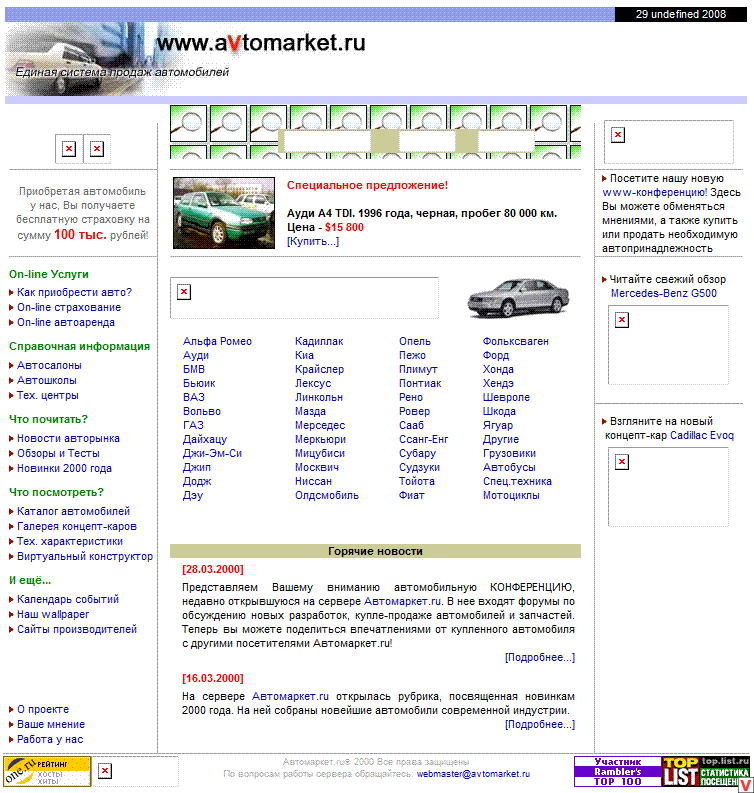Click the green car special offer photo
The width and height of the screenshot is (754, 793).
(224, 213)
